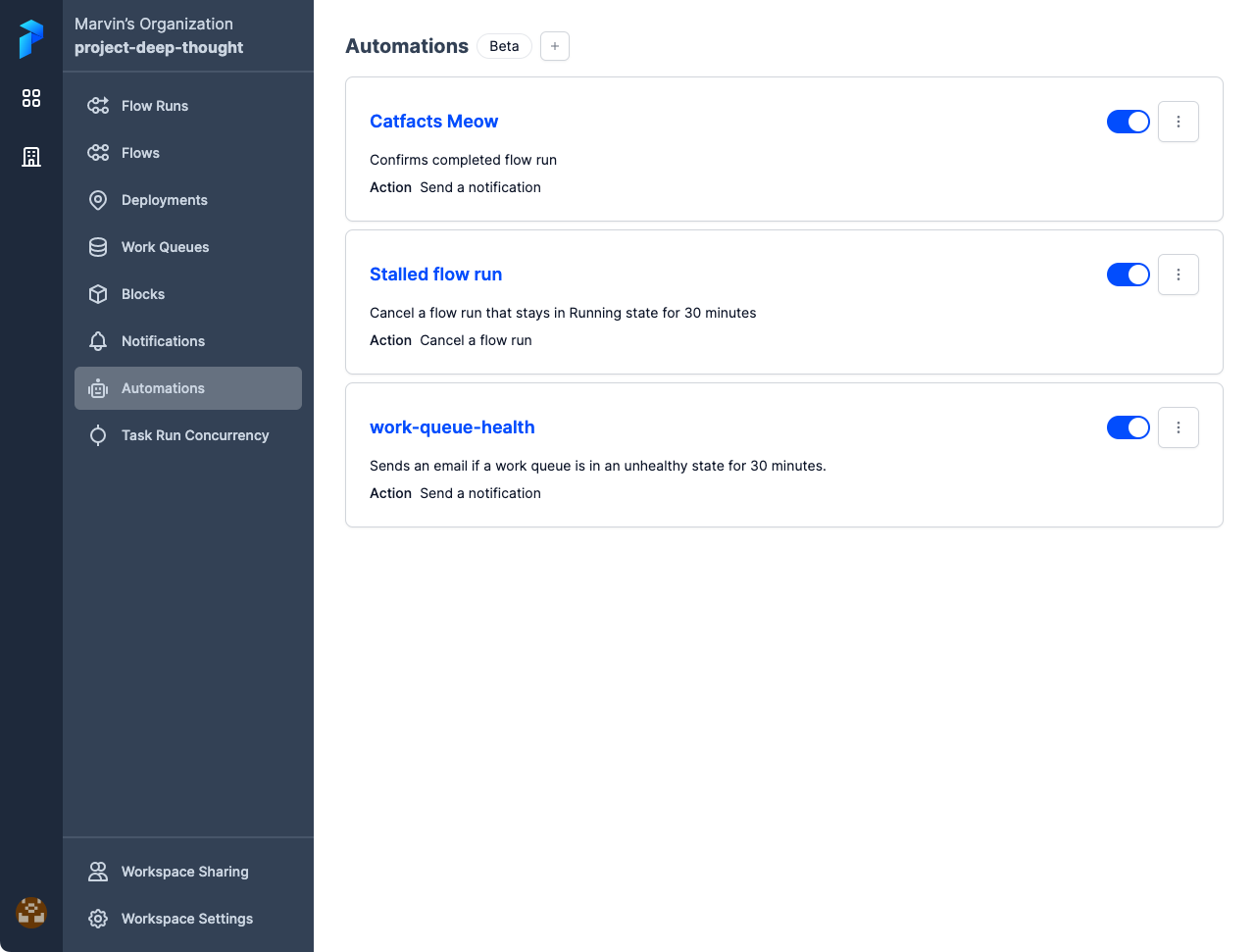Click the Flows sidebar icon
The height and width of the screenshot is (952, 1255).
98,153
